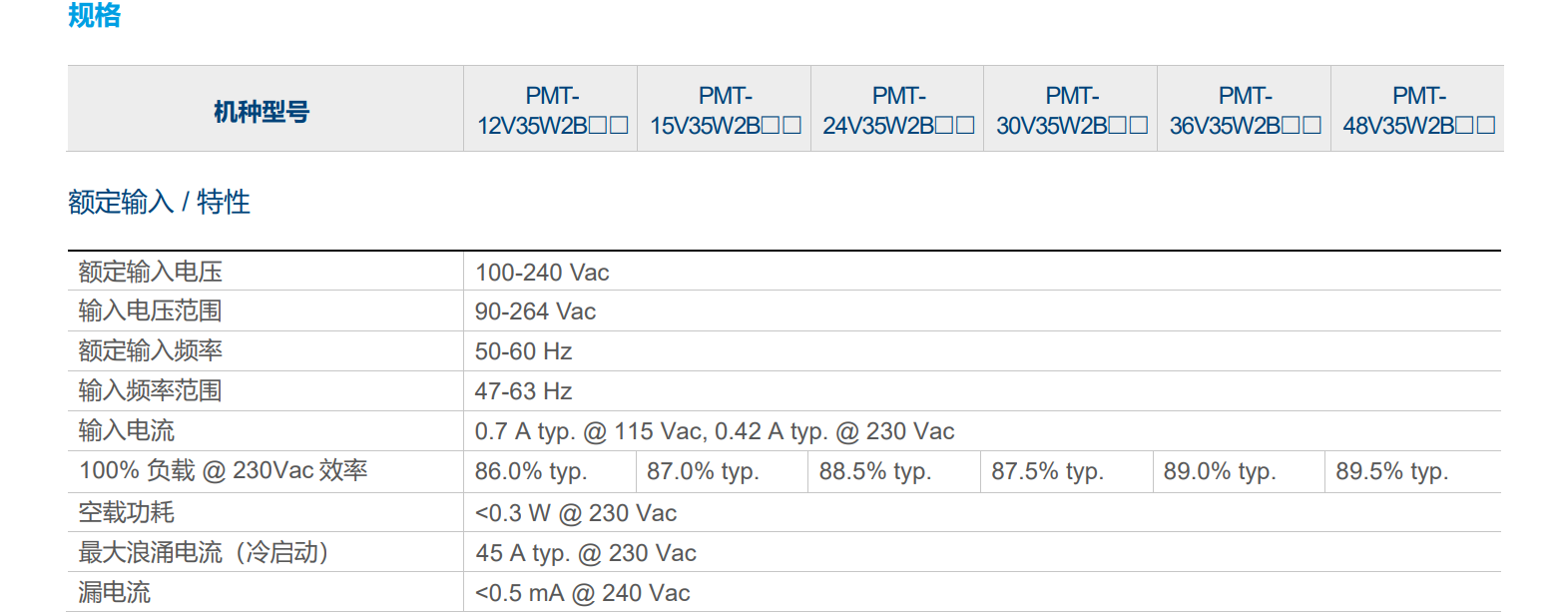
Task: Click the 机种型号 header cell
Action: click(261, 111)
